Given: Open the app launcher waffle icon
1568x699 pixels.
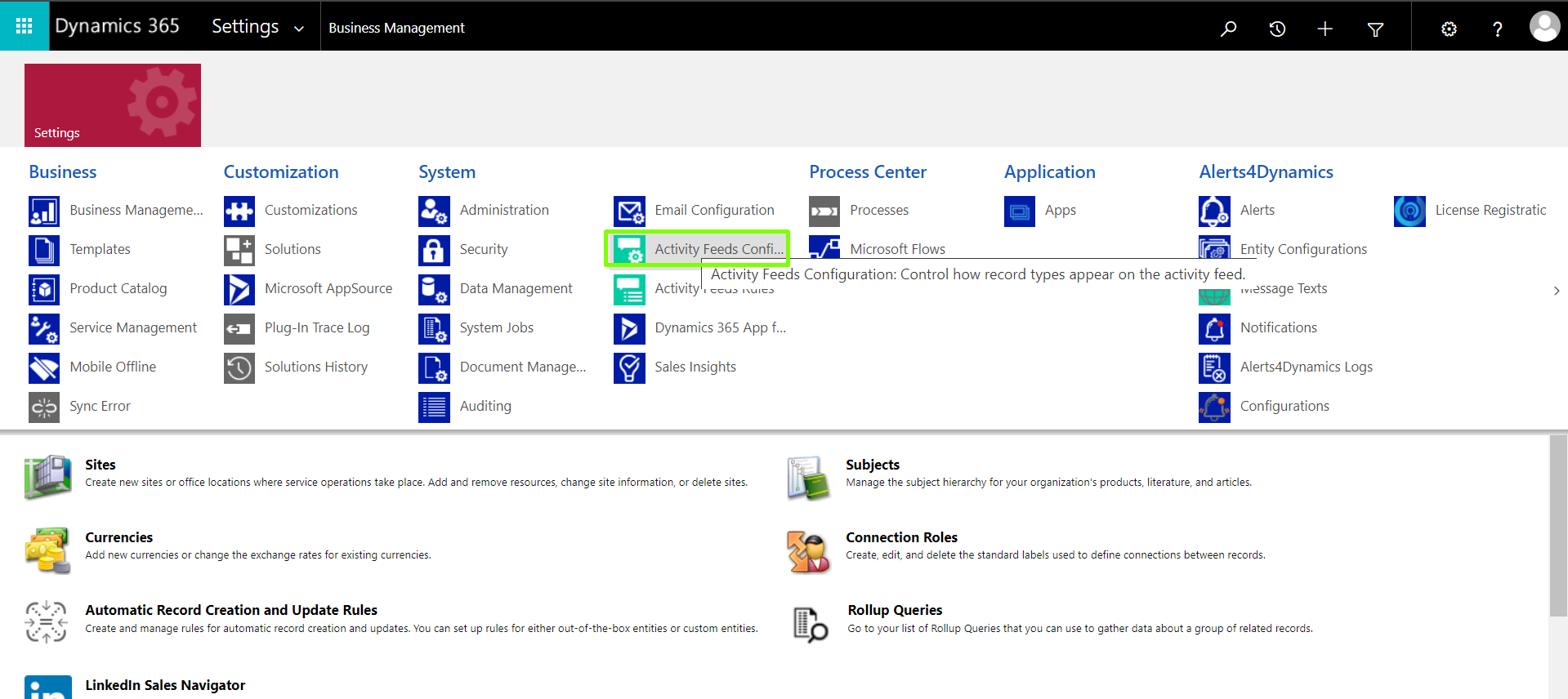Looking at the screenshot, I should pos(25,26).
